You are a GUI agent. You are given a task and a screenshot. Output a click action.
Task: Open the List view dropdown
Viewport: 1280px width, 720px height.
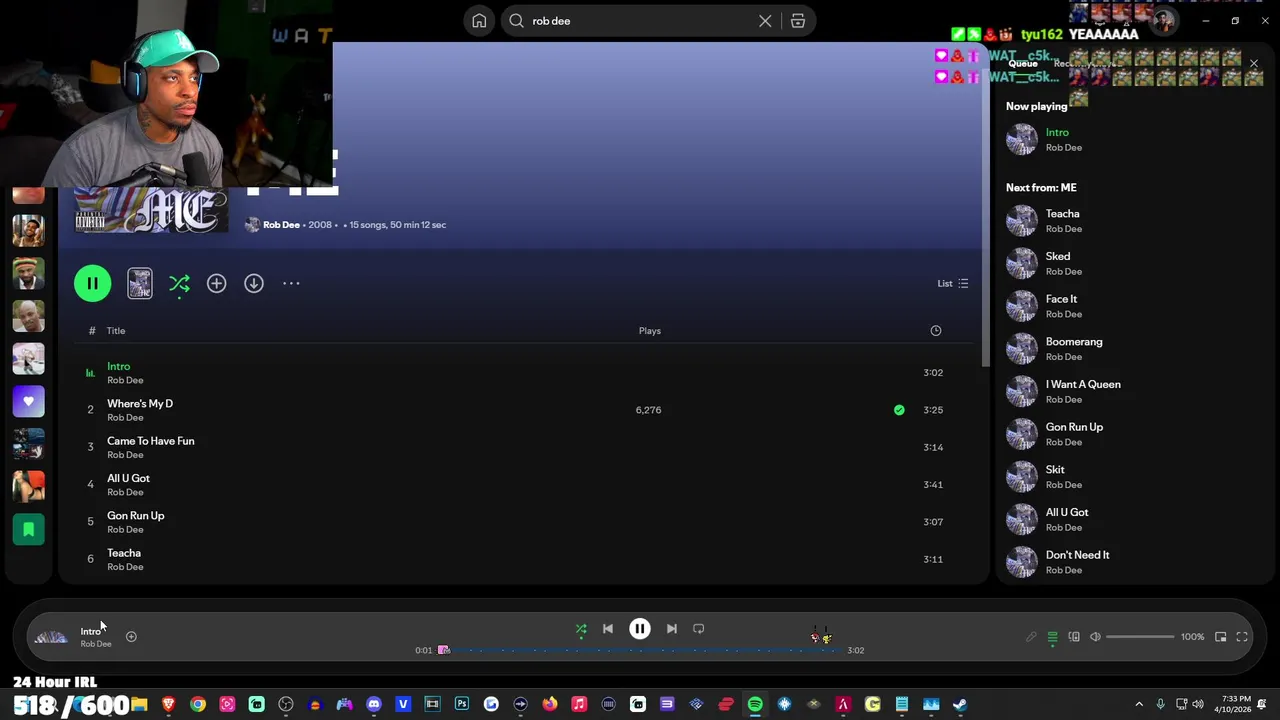pos(952,284)
